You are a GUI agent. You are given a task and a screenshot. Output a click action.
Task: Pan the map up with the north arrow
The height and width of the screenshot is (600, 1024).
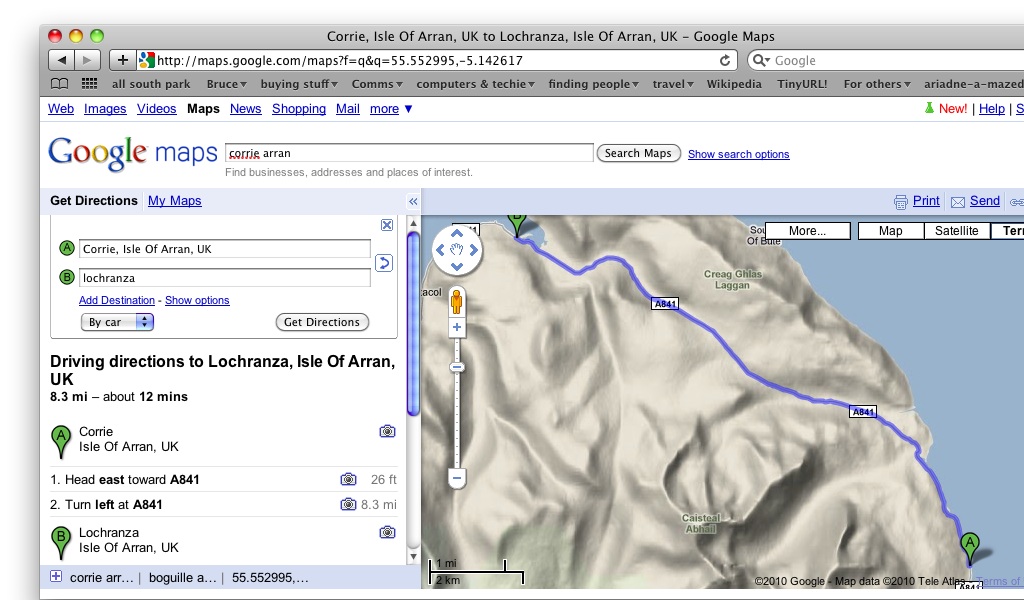point(457,234)
